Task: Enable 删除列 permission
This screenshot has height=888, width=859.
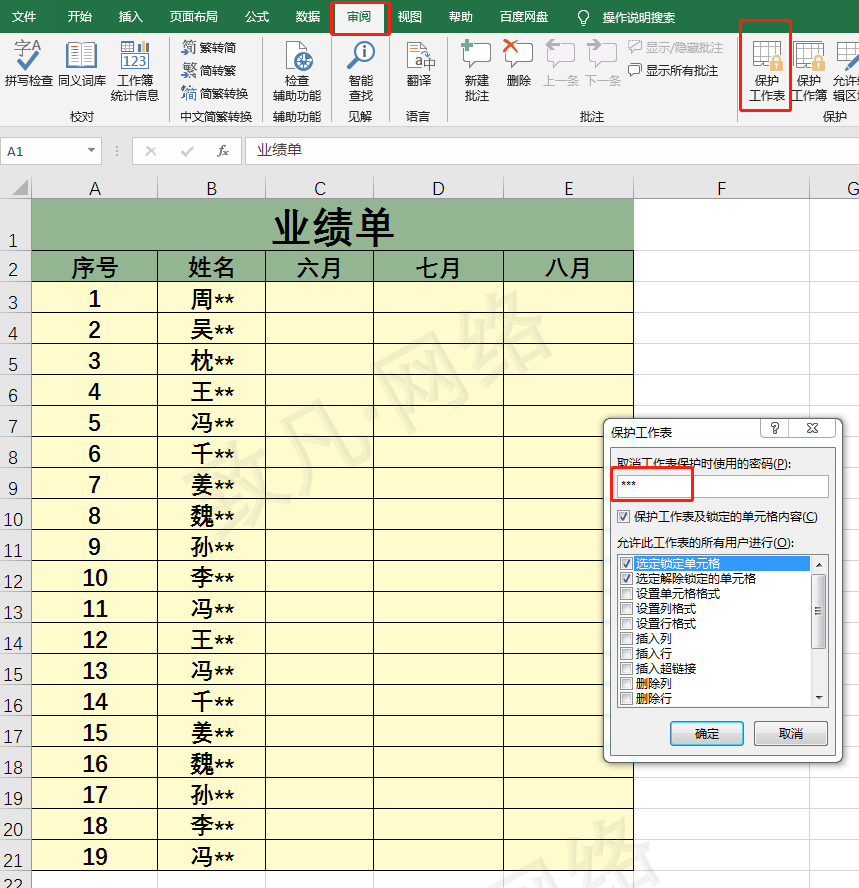Action: [x=626, y=684]
